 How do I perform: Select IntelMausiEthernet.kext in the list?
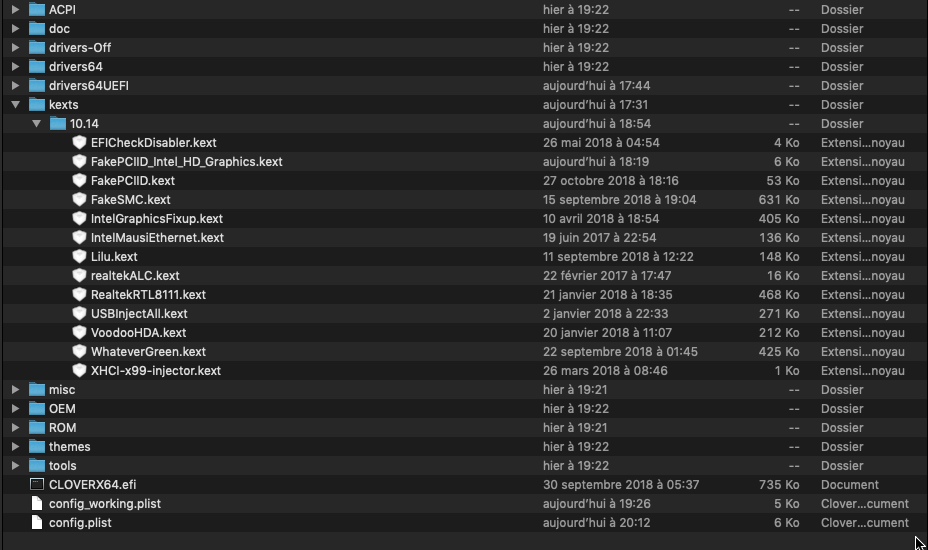coord(157,237)
